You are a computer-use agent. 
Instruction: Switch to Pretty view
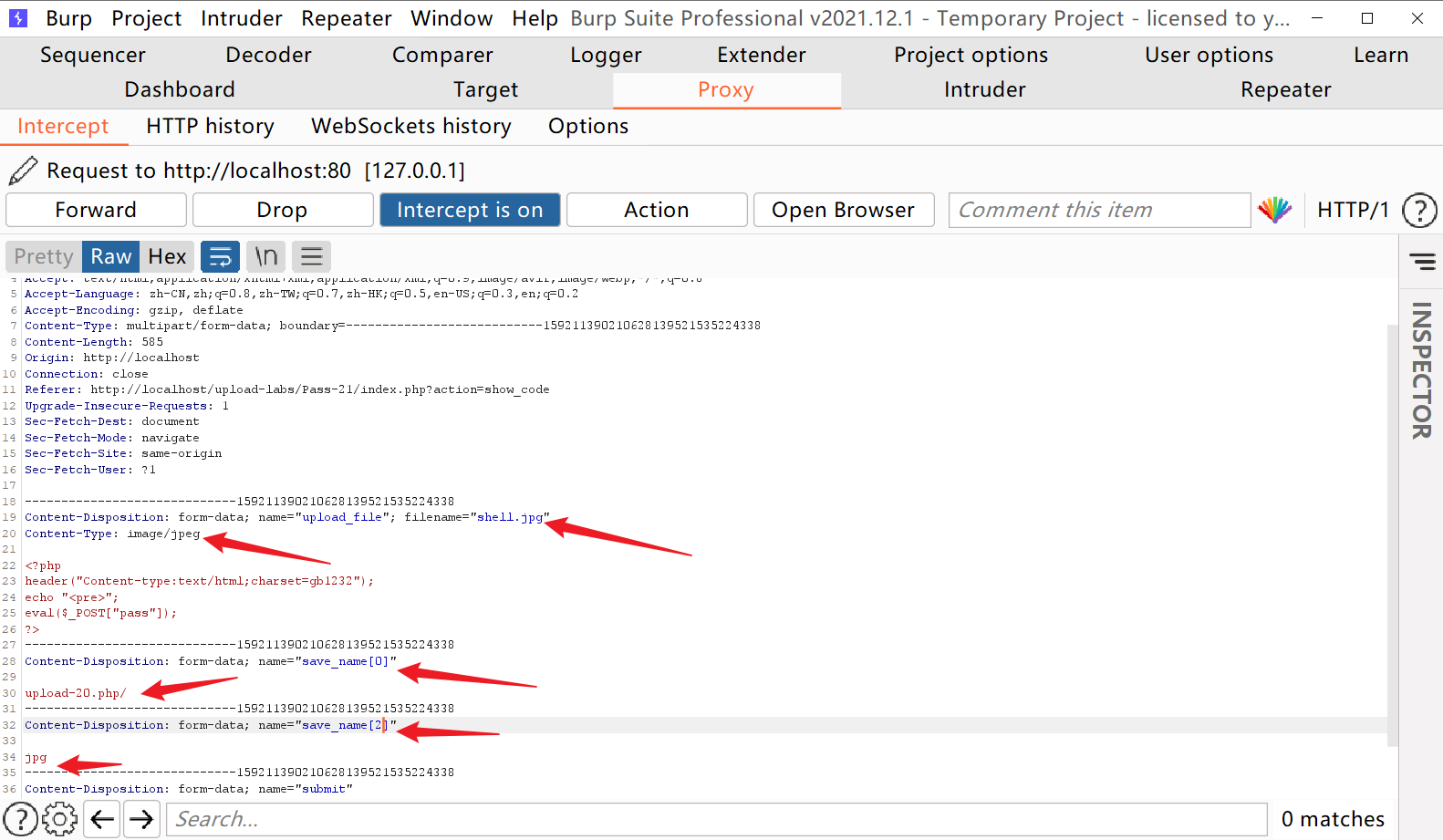pyautogui.click(x=43, y=257)
